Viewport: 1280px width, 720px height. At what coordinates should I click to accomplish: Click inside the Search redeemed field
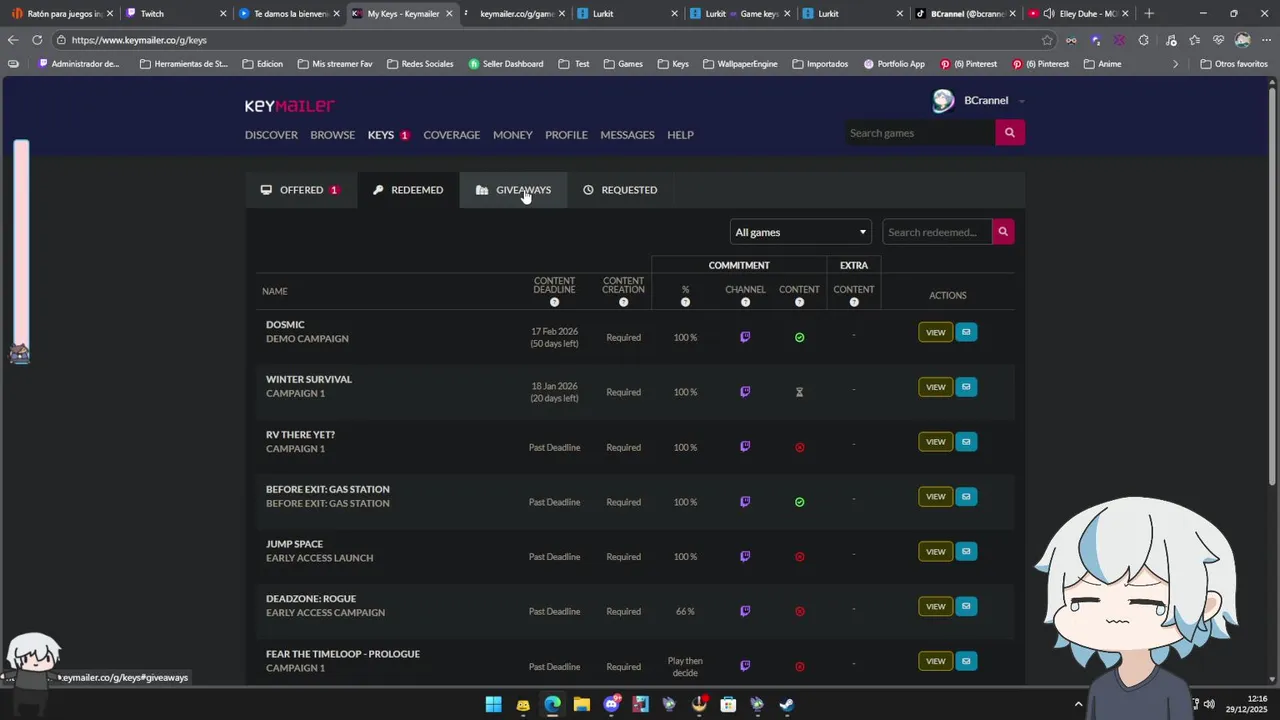pos(937,232)
